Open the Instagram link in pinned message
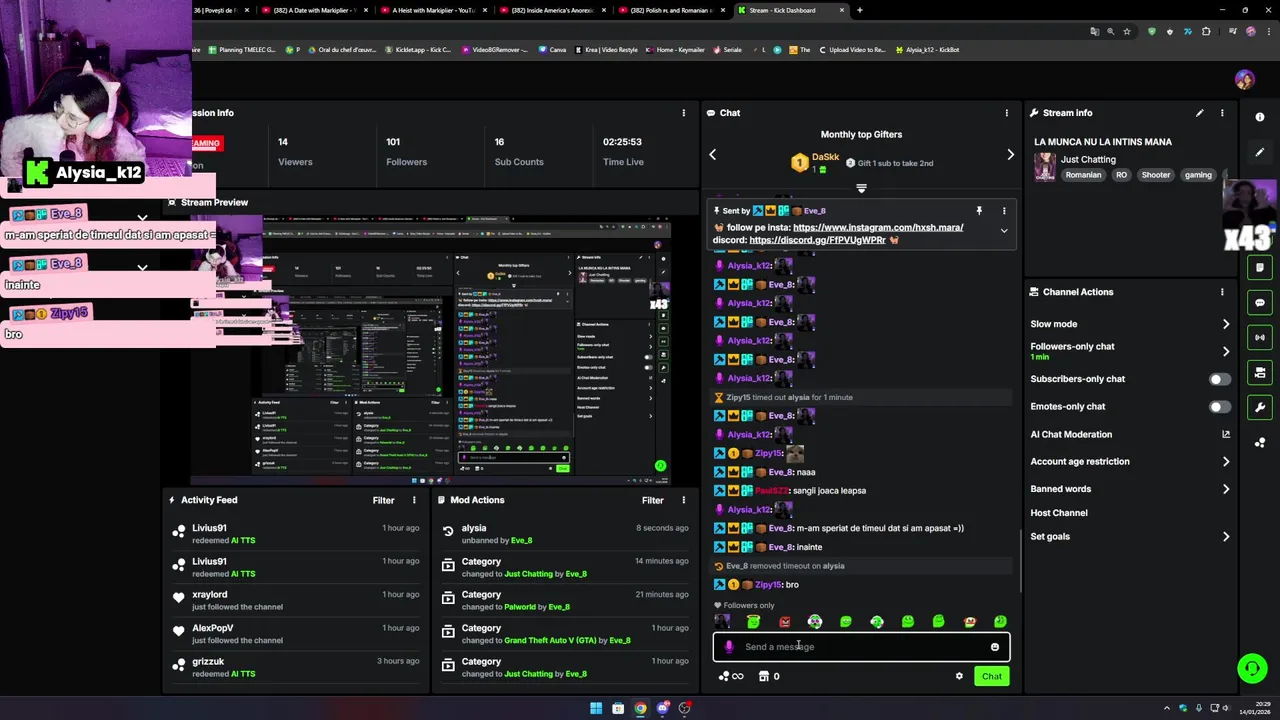This screenshot has height=720, width=1280. coord(878,228)
